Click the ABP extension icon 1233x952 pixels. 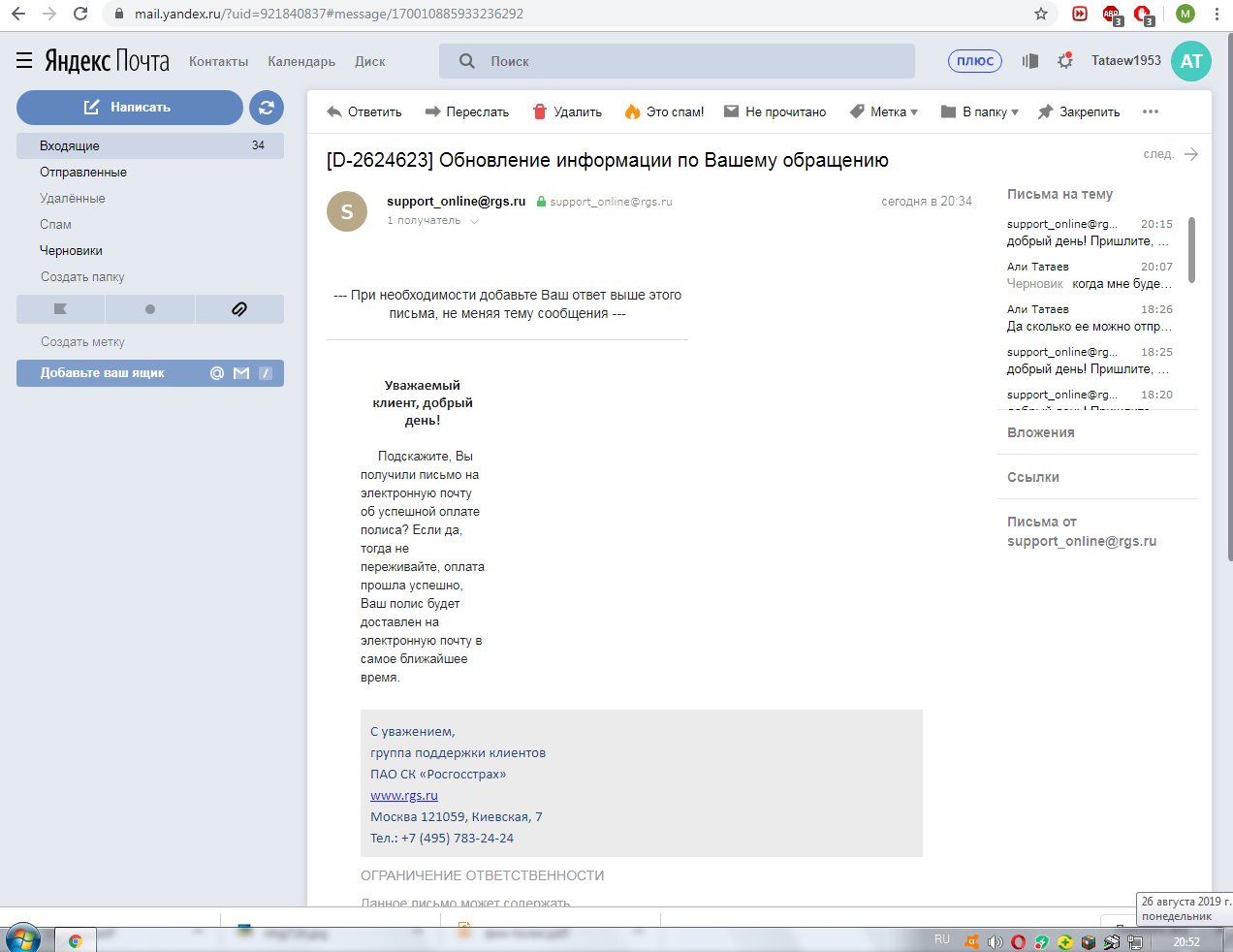click(x=1111, y=14)
